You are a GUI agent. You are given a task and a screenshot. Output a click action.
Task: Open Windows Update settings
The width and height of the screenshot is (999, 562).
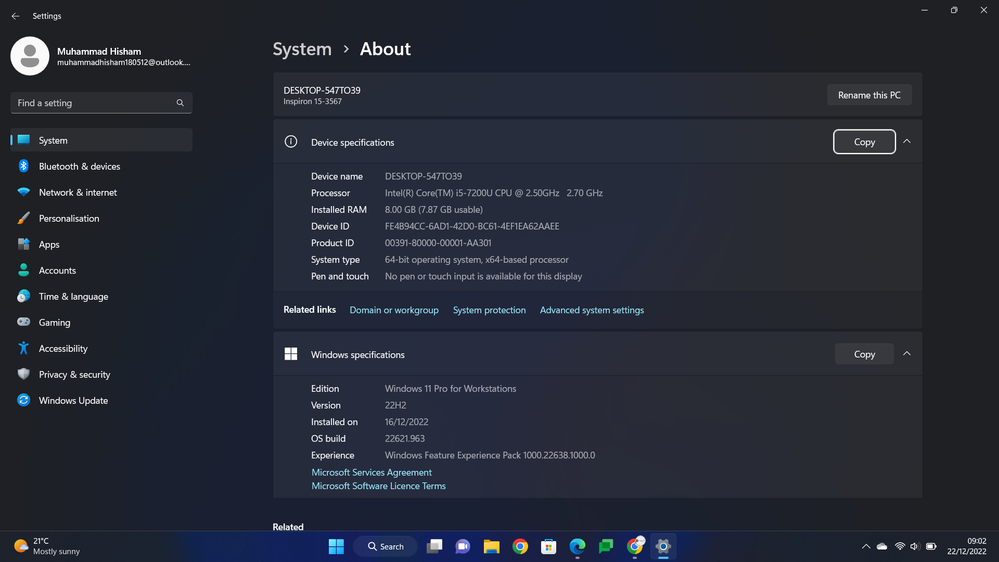click(101, 401)
